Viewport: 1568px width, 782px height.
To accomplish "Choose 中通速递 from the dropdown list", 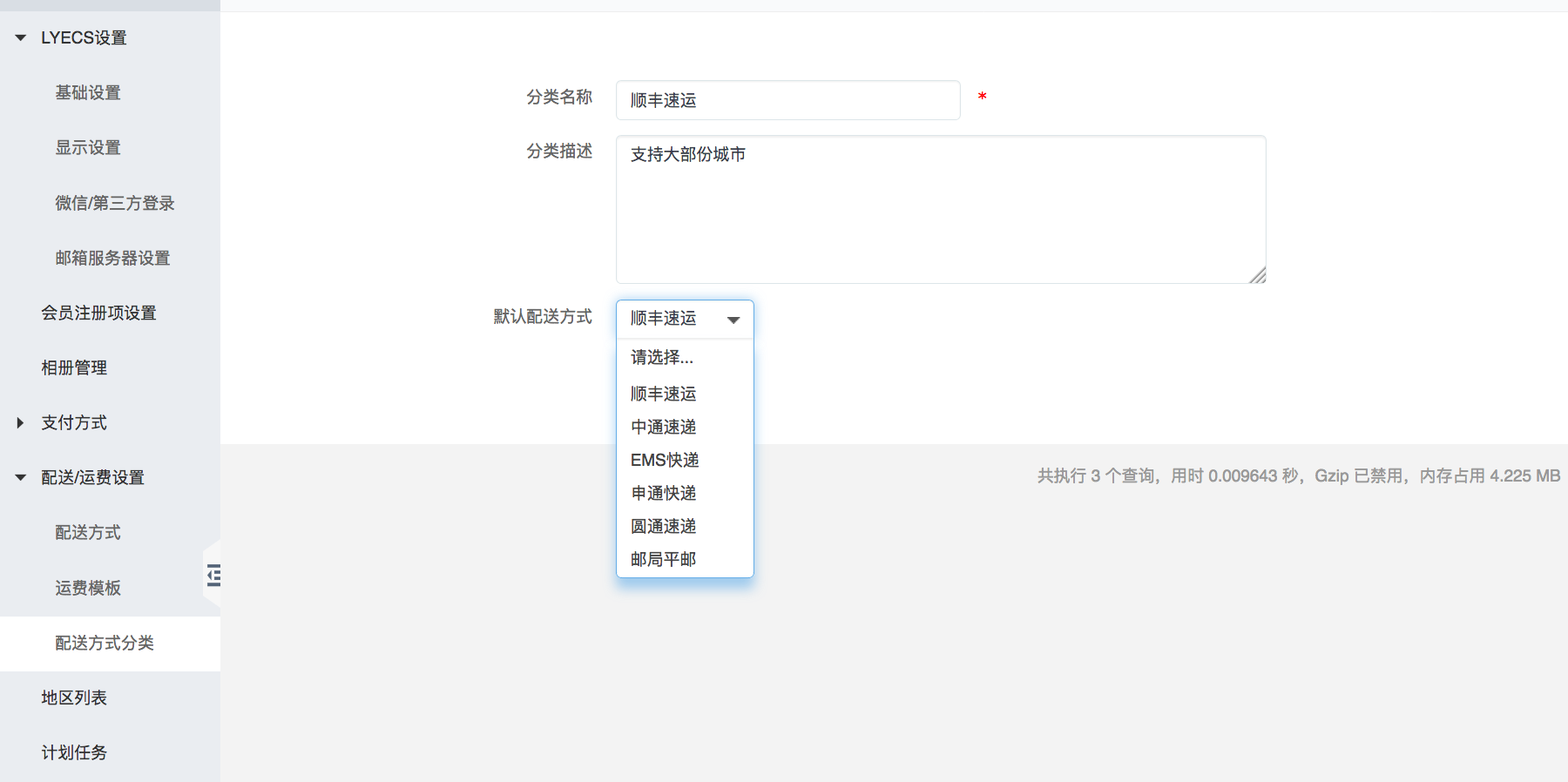I will 685,427.
